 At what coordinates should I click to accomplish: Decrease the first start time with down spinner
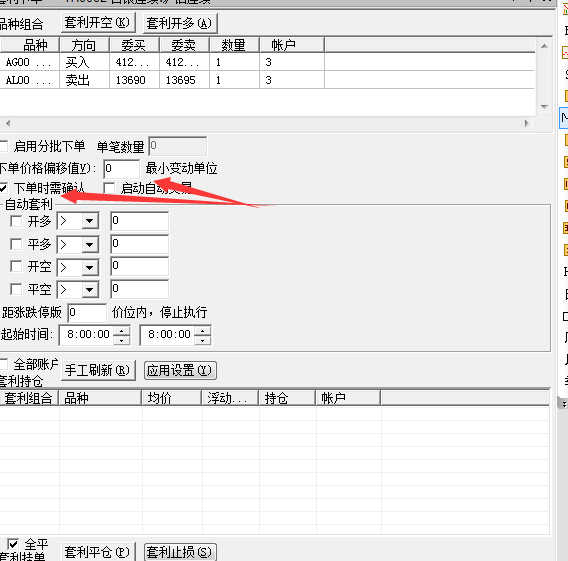point(122,340)
